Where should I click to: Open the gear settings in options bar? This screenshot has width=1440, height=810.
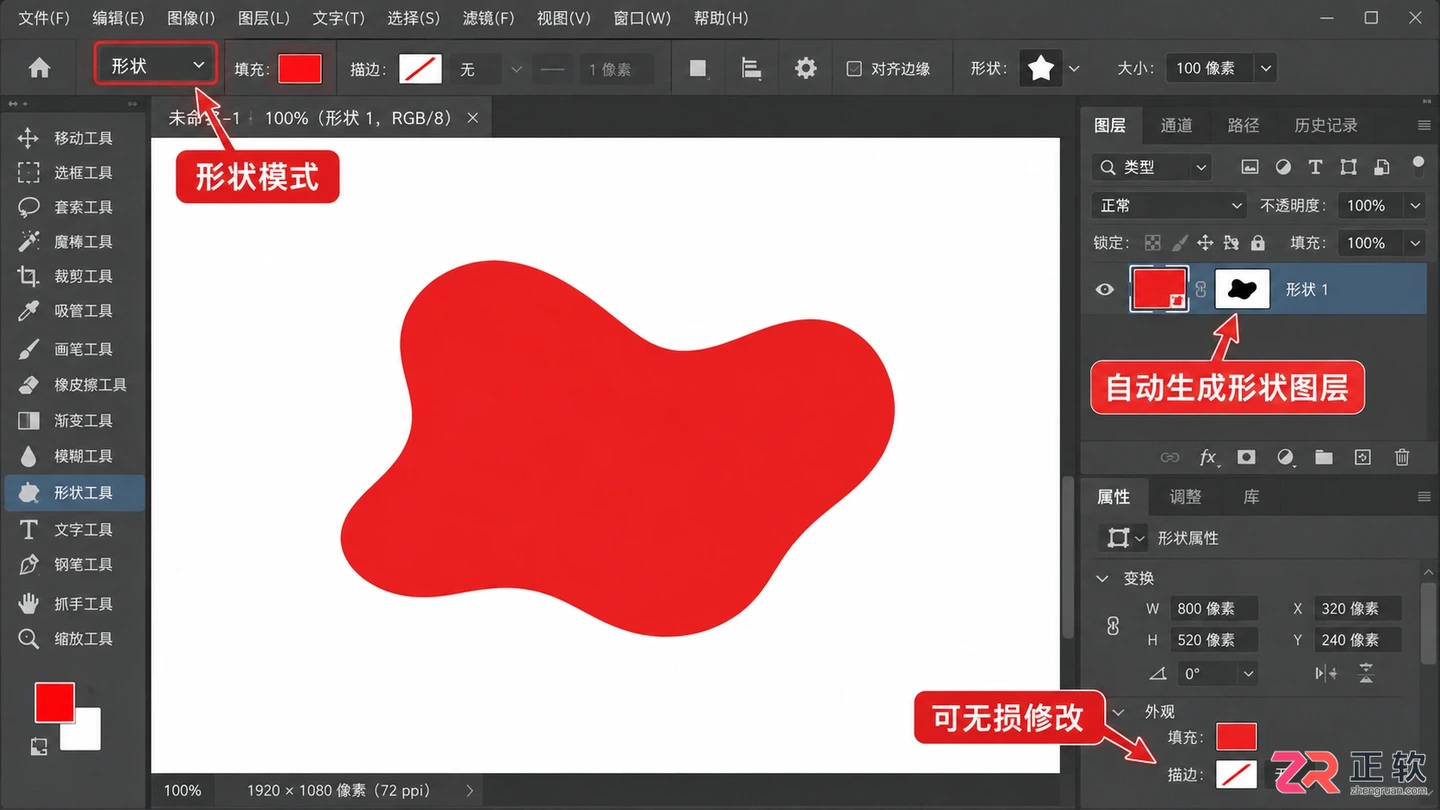pos(805,68)
